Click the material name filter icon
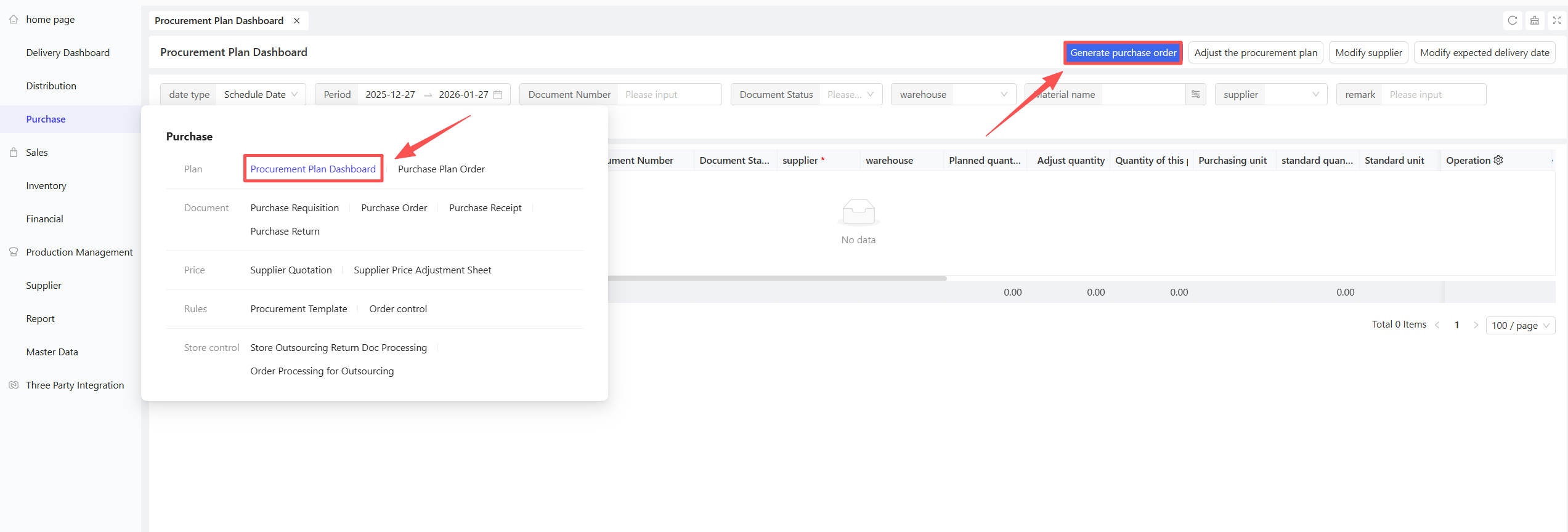Viewport: 1568px width, 532px height. tap(1195, 94)
